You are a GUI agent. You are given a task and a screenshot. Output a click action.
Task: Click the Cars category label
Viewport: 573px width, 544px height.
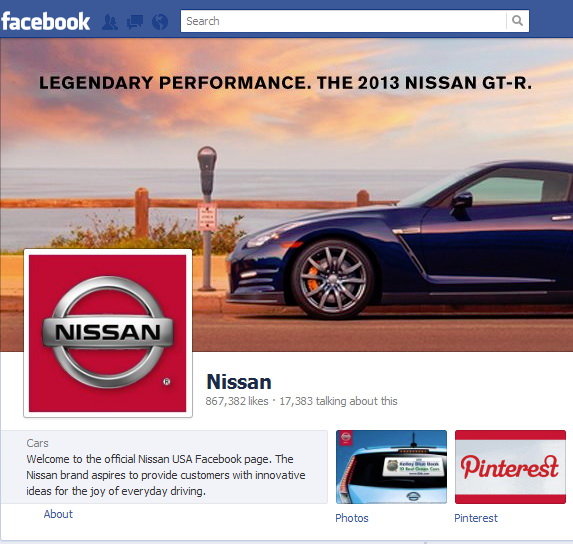(37, 443)
